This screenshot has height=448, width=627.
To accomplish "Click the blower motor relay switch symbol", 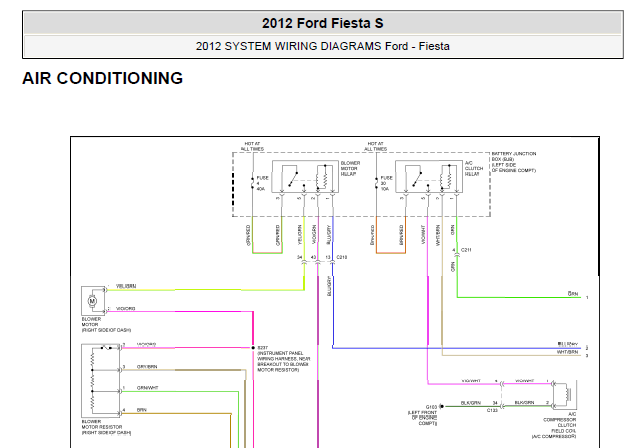I will tap(293, 179).
